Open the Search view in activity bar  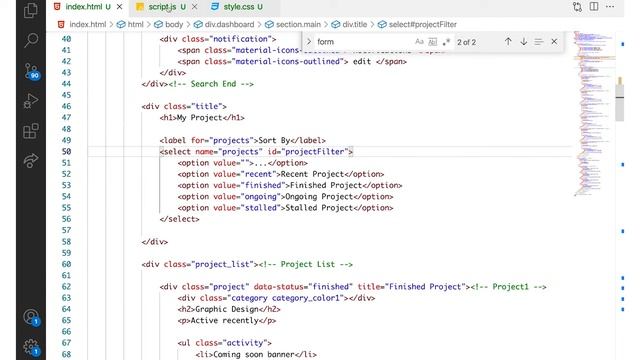(31, 40)
